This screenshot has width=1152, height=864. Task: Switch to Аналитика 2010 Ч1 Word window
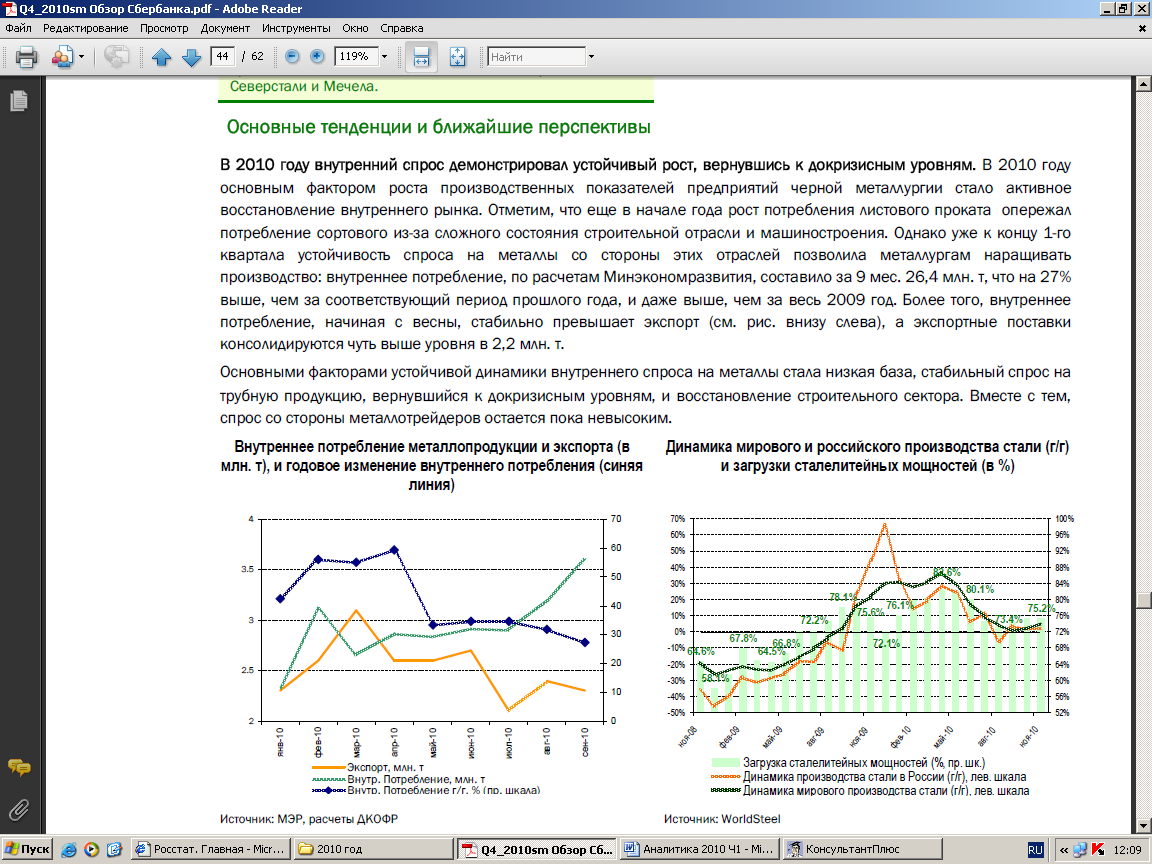pos(699,849)
